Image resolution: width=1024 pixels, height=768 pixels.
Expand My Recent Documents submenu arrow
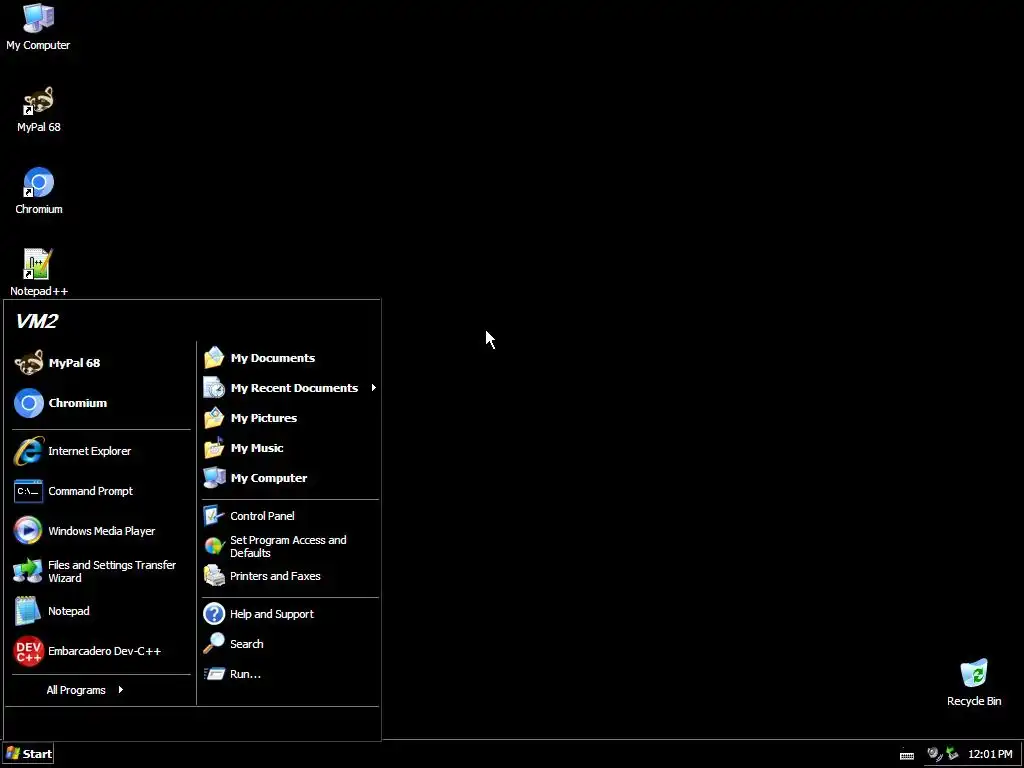pyautogui.click(x=374, y=388)
